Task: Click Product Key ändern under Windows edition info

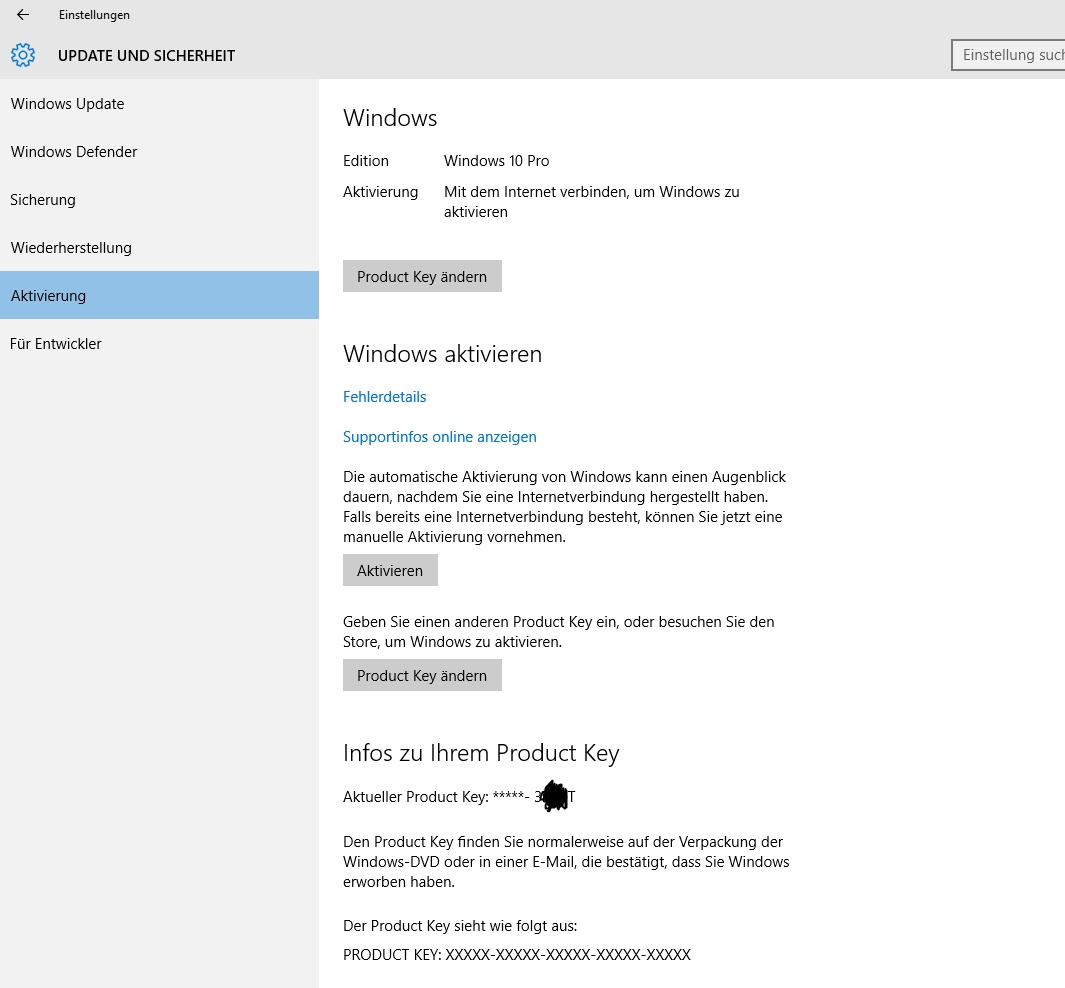Action: [x=422, y=275]
